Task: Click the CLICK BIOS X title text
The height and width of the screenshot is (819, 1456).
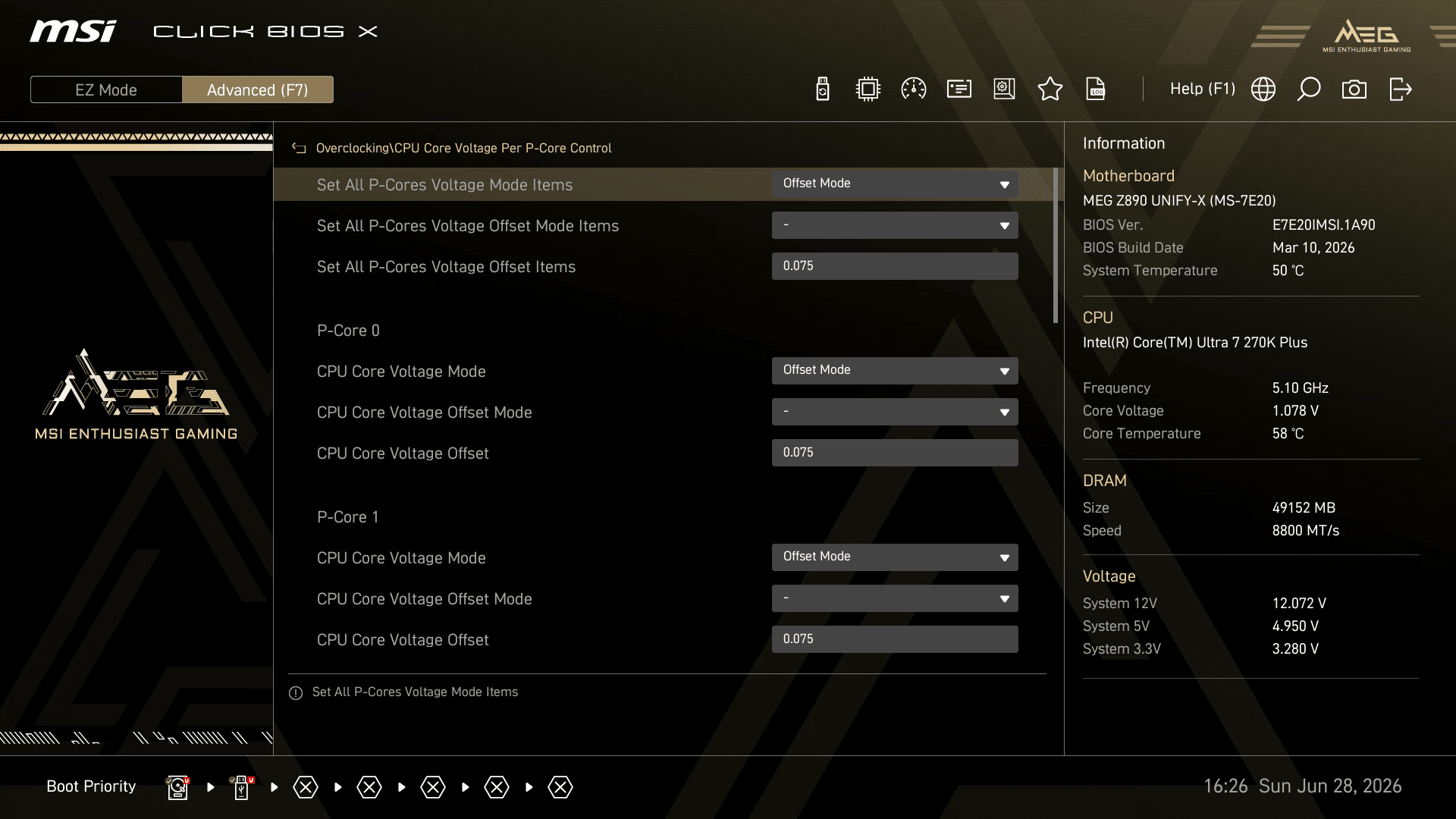Action: [265, 31]
